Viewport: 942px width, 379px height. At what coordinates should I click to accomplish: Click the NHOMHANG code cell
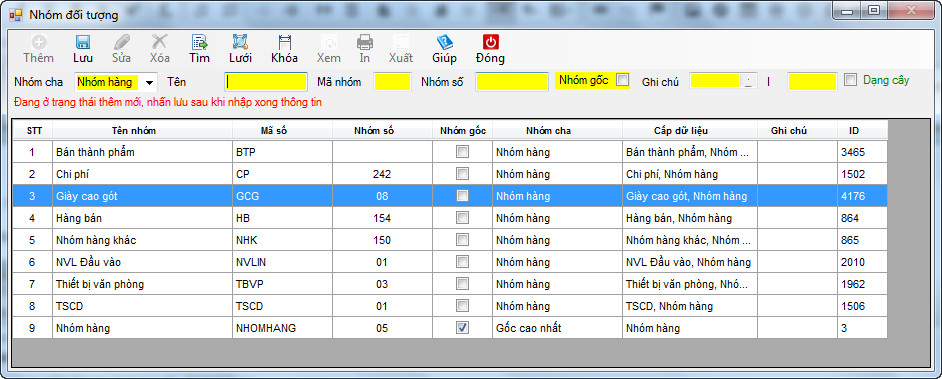(x=282, y=328)
